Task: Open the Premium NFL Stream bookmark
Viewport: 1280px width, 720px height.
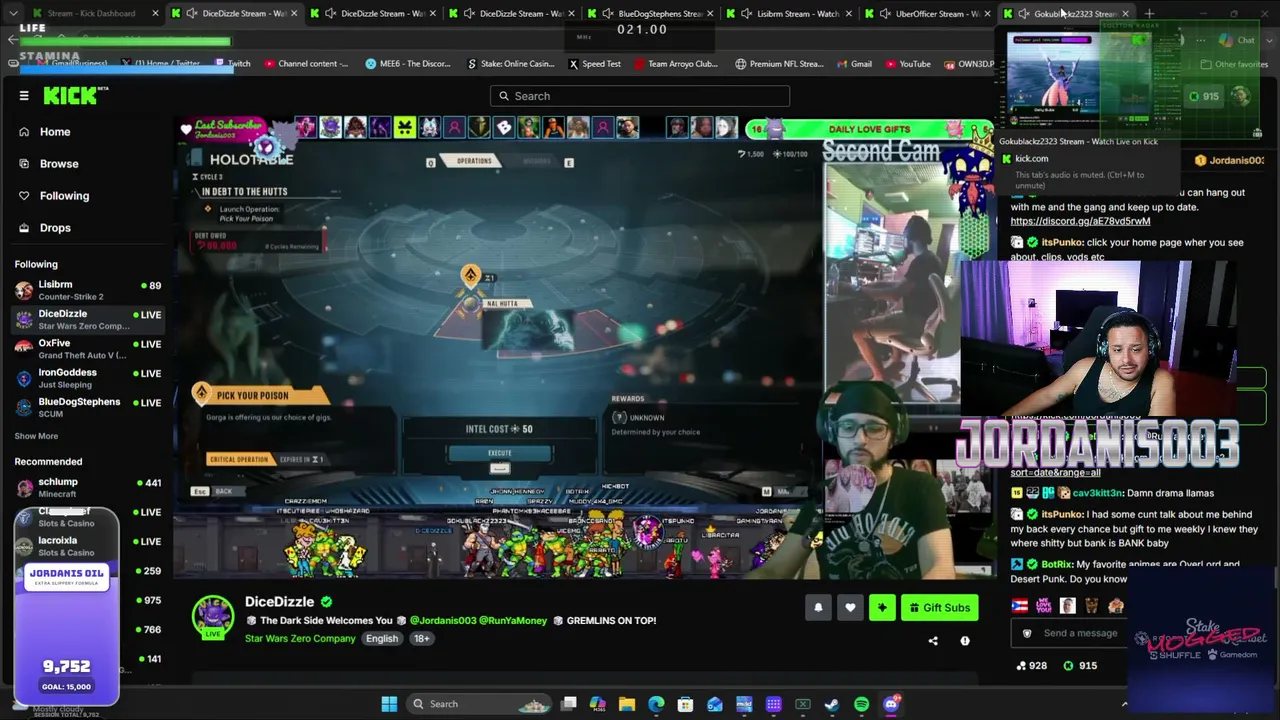Action: click(x=779, y=64)
